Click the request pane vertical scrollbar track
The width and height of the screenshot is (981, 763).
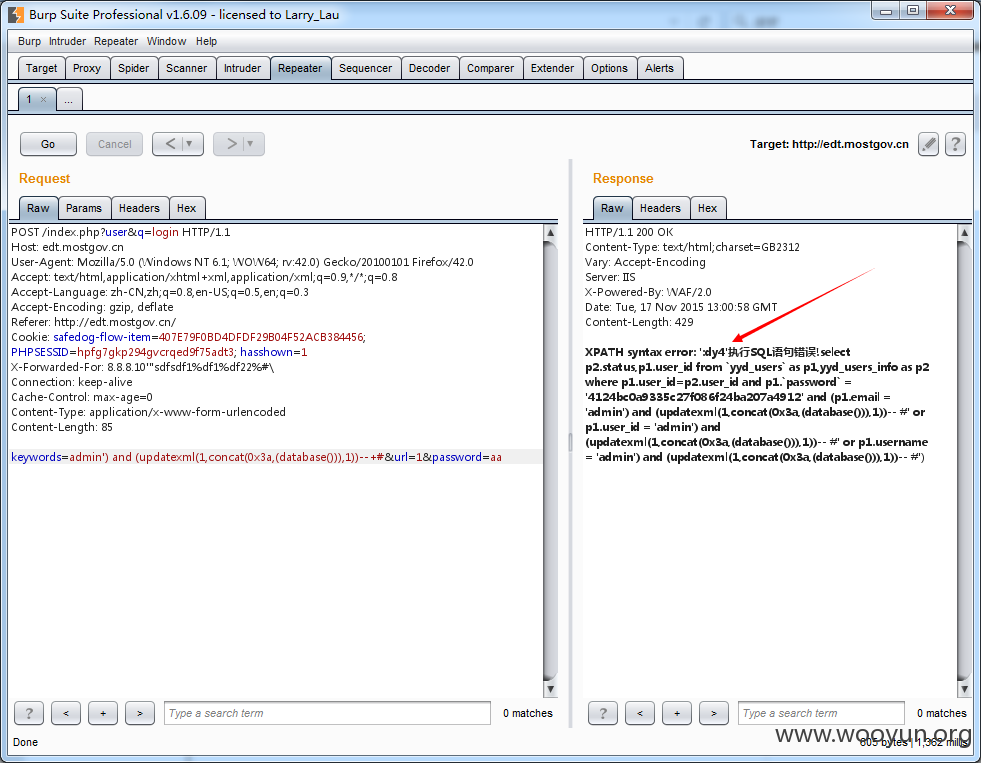point(550,461)
